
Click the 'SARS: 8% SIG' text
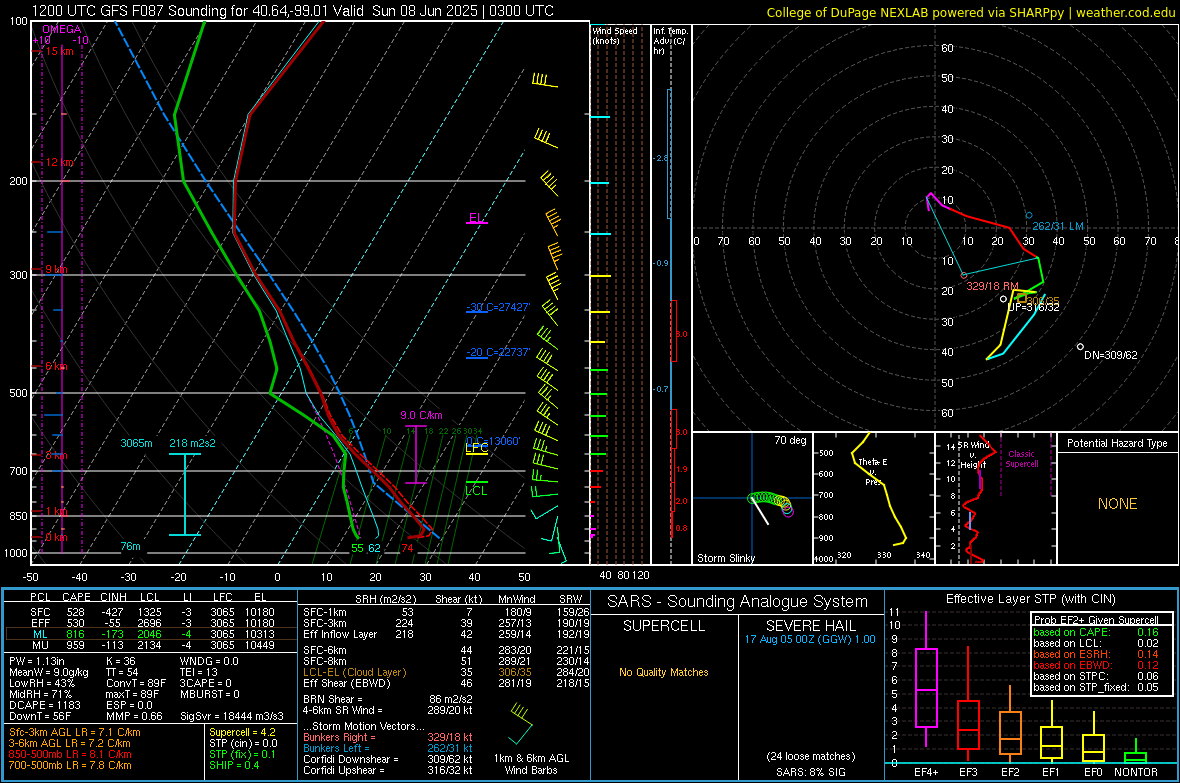[x=810, y=772]
